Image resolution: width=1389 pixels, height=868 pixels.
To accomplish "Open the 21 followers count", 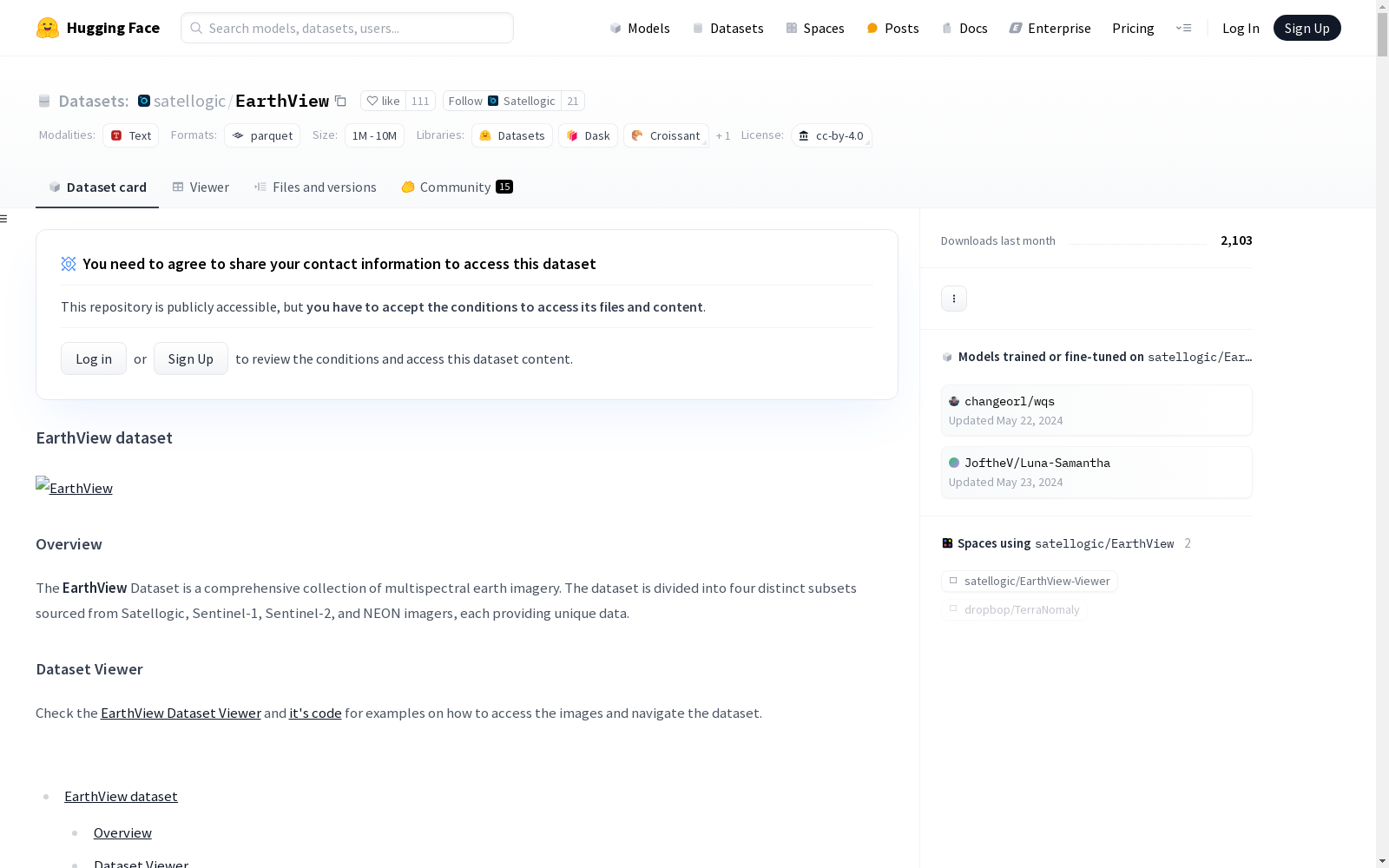I will (573, 101).
